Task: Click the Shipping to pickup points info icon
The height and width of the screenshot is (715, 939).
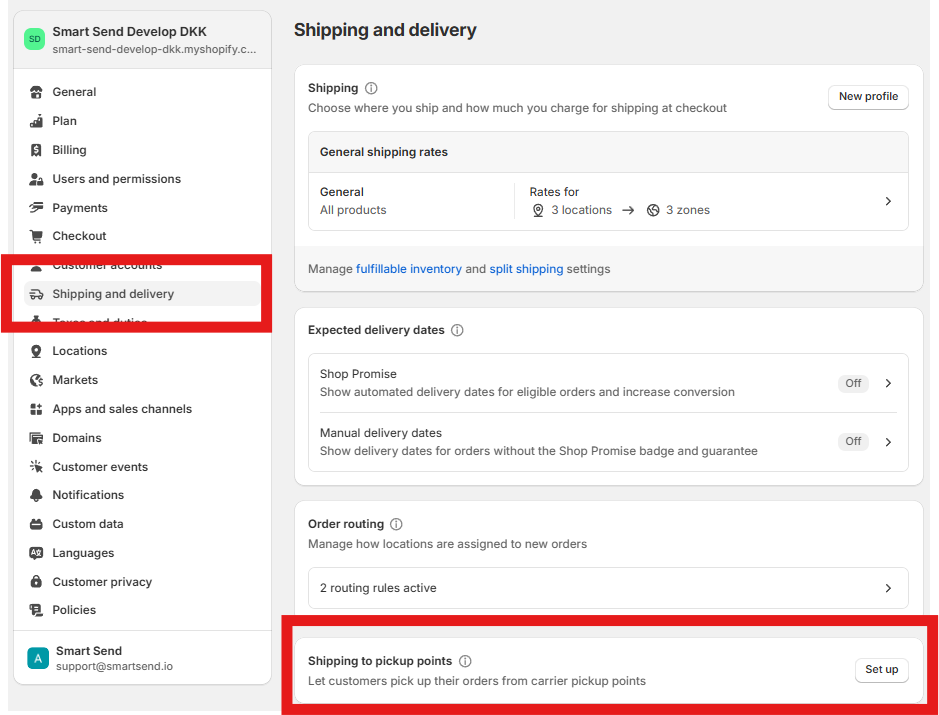Action: (465, 660)
